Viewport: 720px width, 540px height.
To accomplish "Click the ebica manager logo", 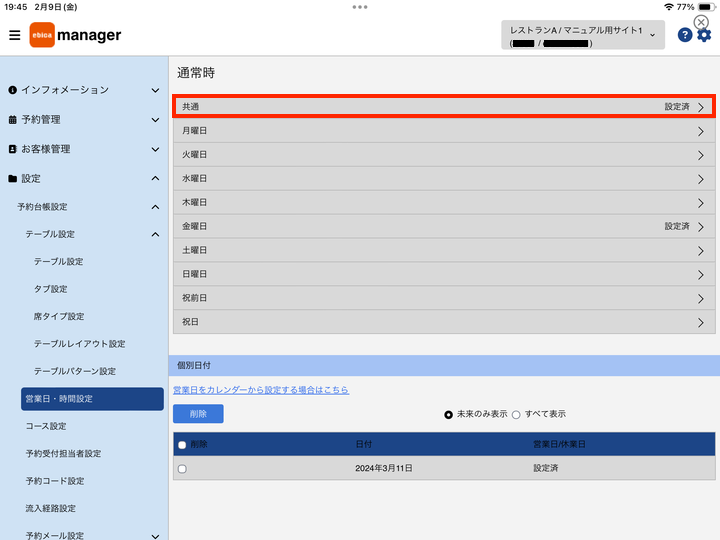I will (75, 35).
